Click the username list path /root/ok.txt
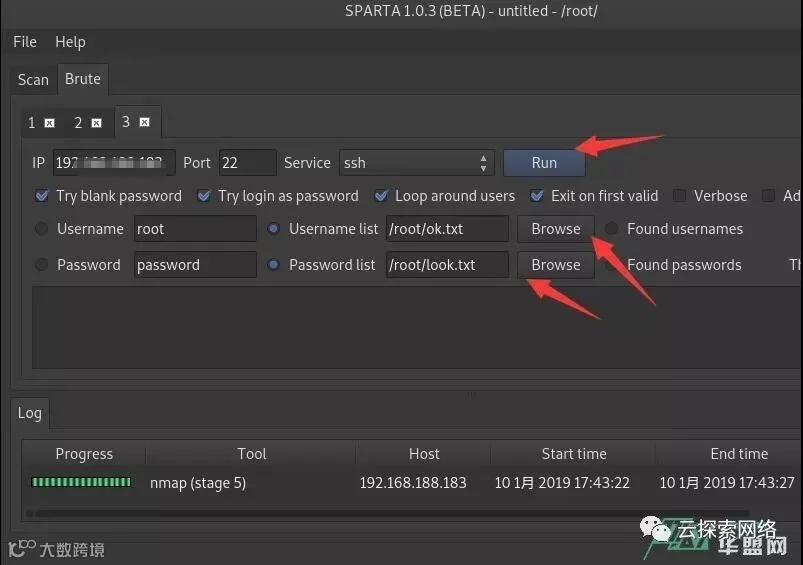Screen dimensions: 803x565 click(x=447, y=228)
